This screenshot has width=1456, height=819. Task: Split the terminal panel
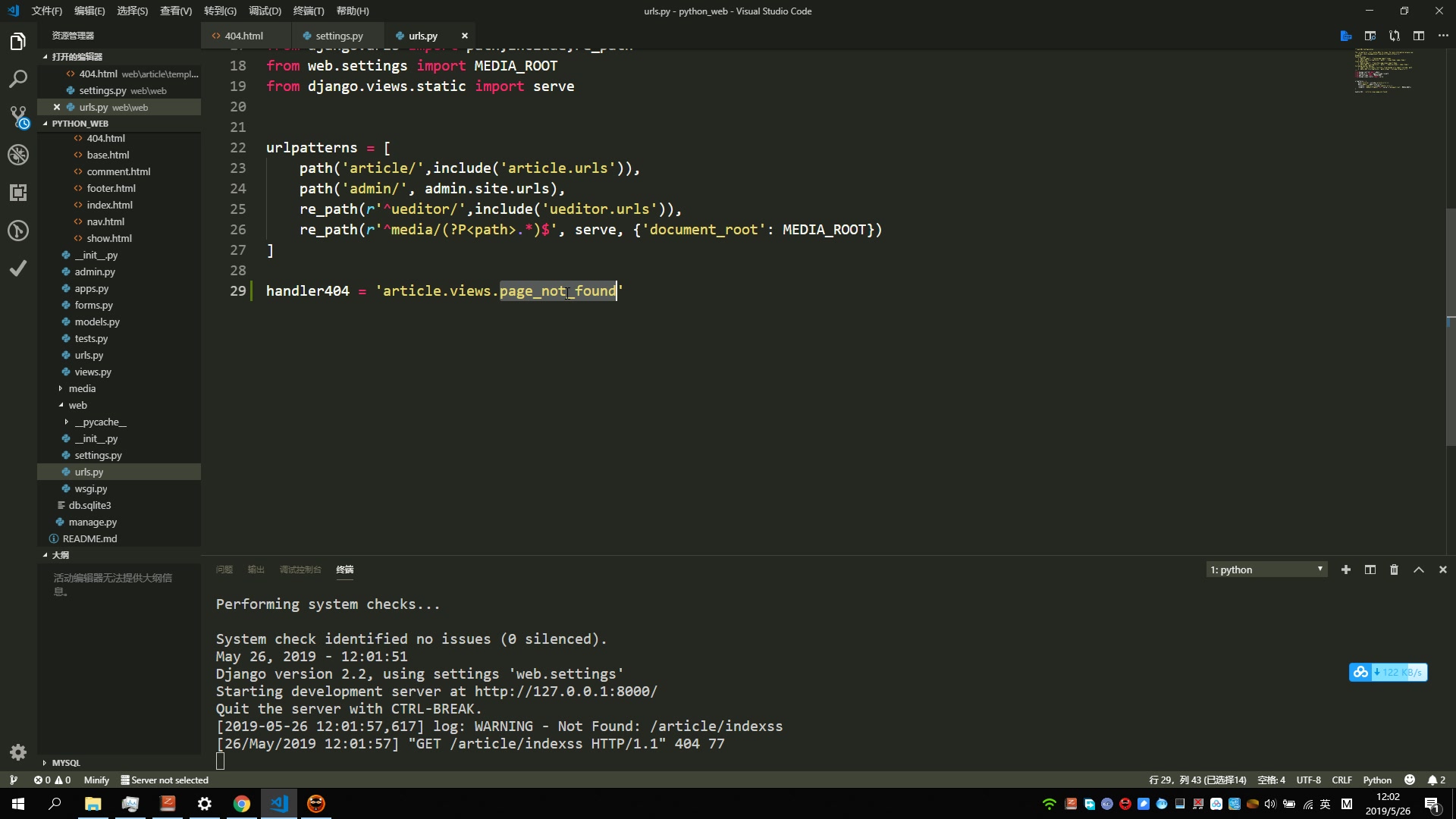[1370, 570]
